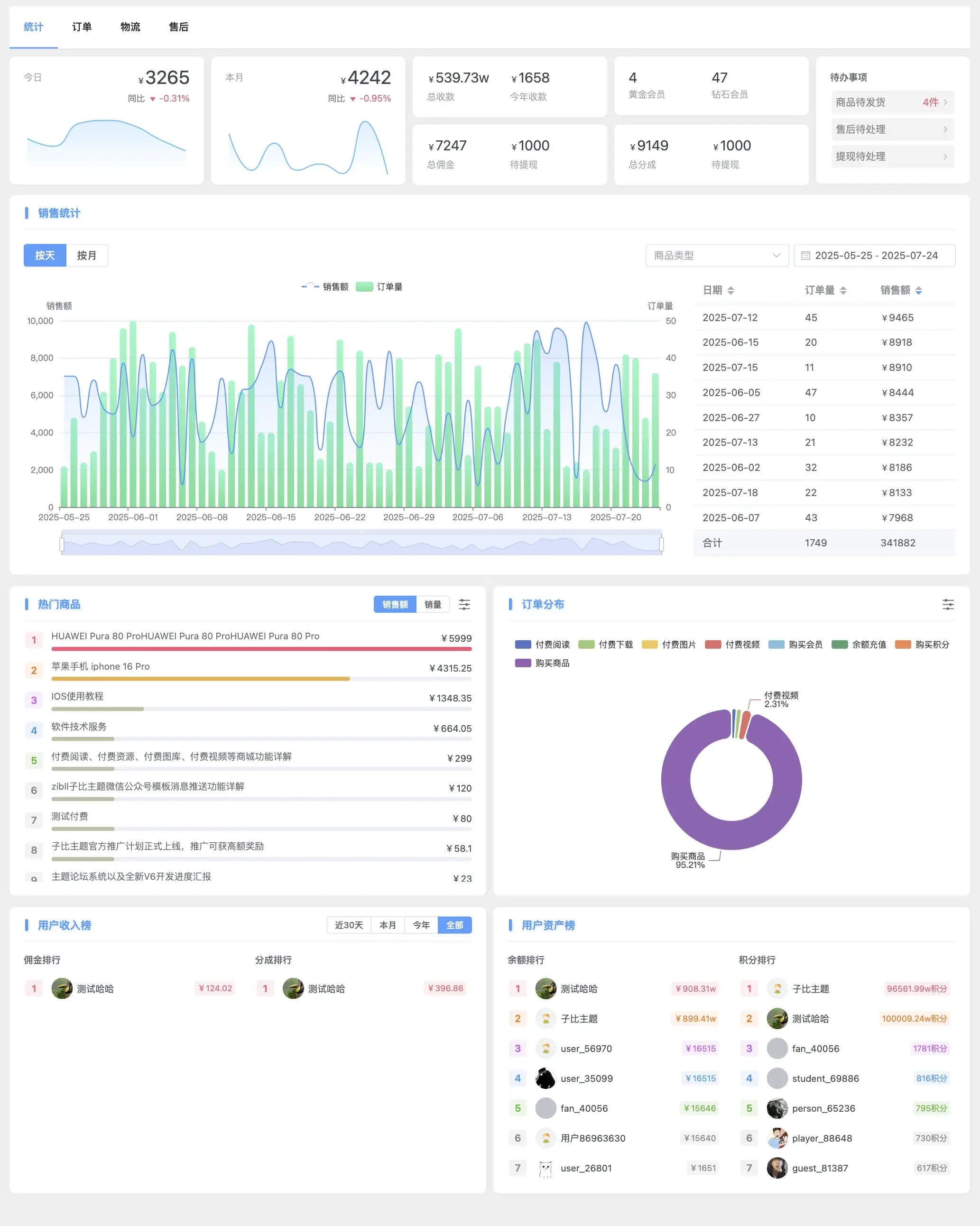The image size is (980, 1226).
Task: Click 测试哈哈 avatar in the commission ranking
Action: [62, 988]
